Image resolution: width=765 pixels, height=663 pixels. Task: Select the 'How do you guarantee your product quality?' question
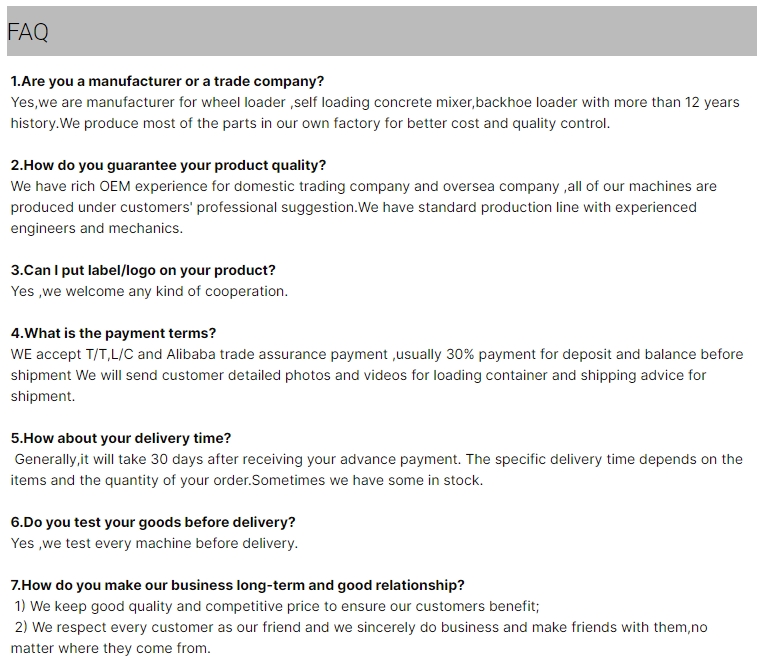[x=168, y=165]
